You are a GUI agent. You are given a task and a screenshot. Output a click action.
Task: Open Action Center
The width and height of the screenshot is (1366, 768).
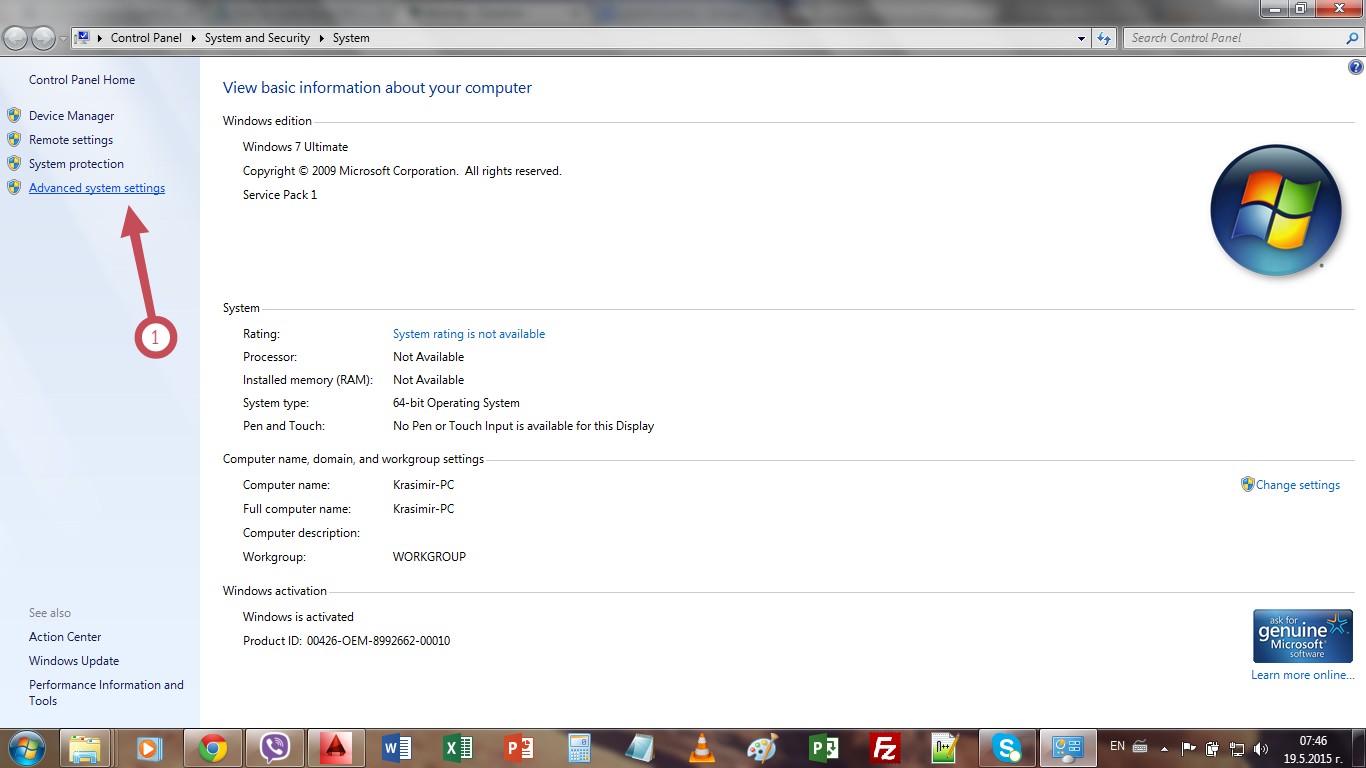(x=65, y=637)
